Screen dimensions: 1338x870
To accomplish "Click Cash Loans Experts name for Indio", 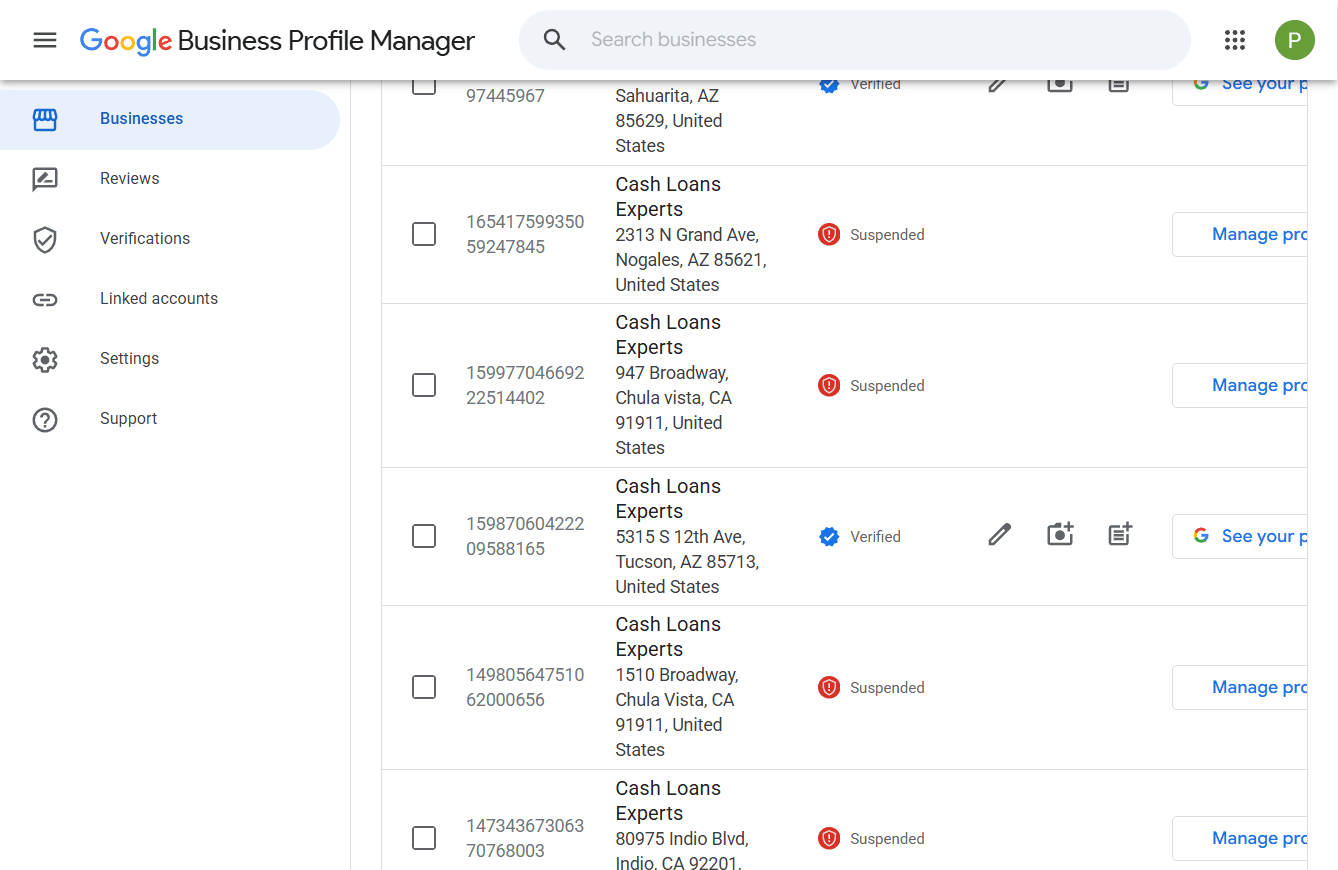I will pos(668,801).
